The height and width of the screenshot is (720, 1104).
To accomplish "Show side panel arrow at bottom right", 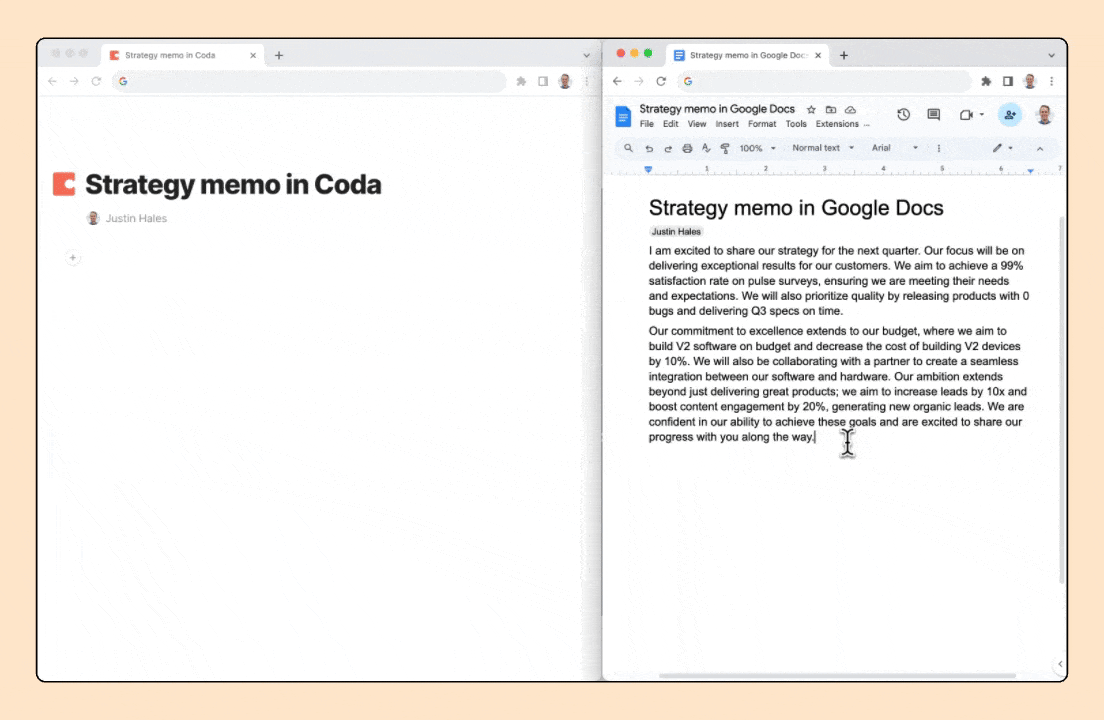I will [x=1060, y=664].
